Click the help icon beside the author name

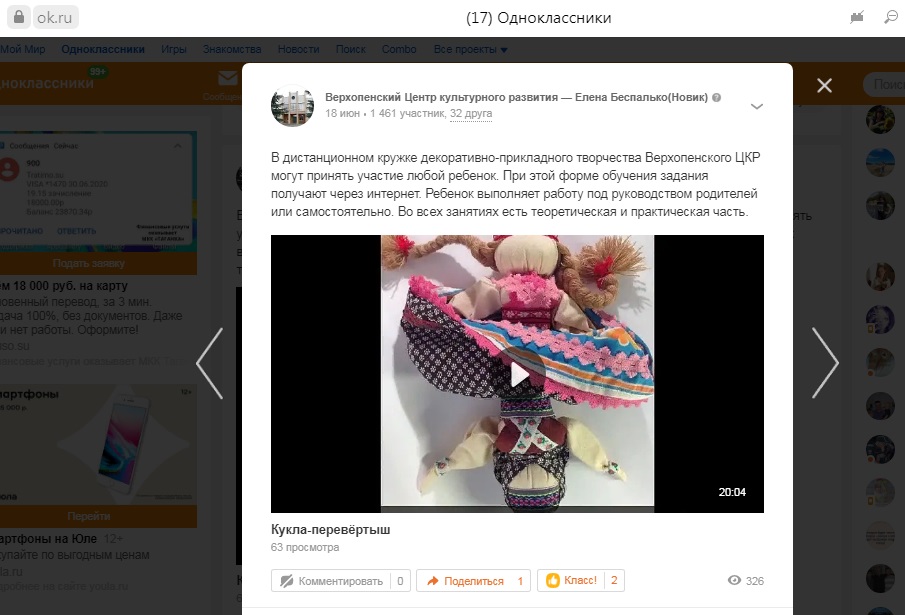tap(717, 98)
